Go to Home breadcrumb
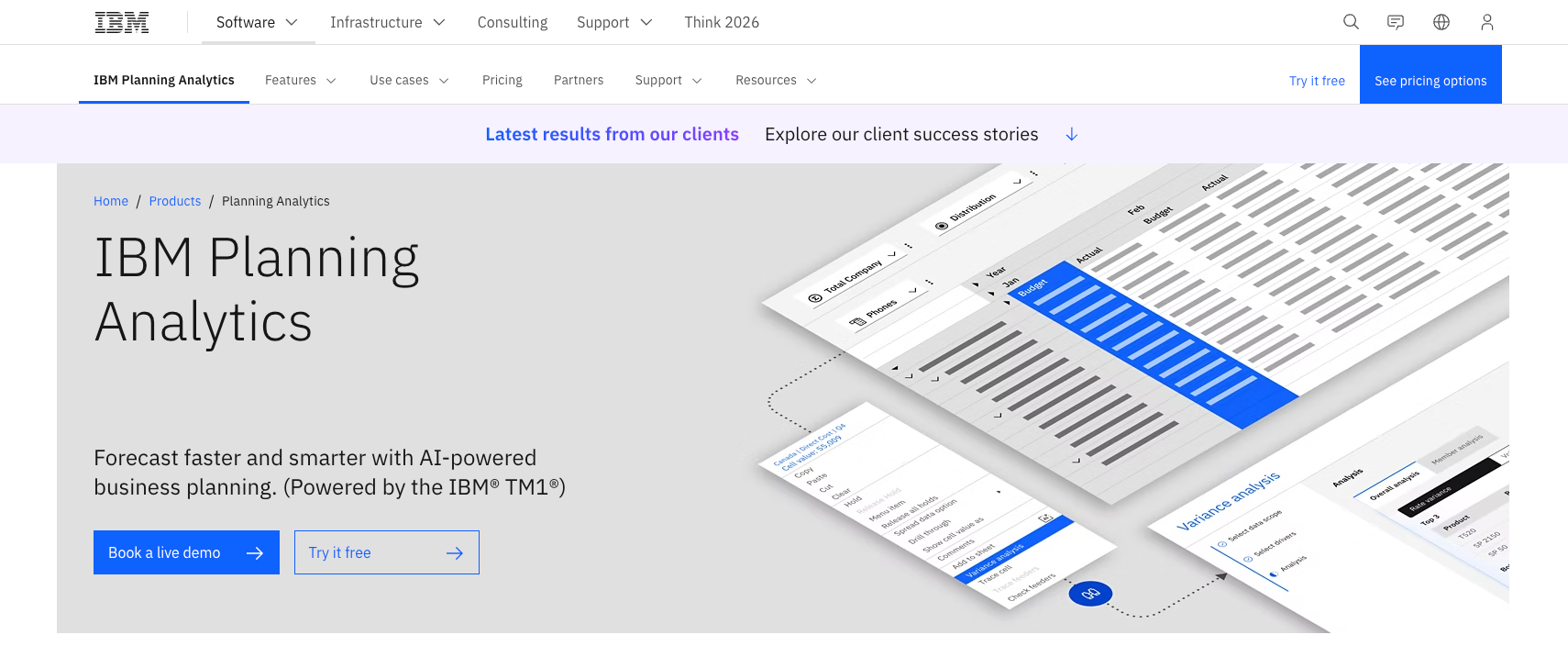Screen dimensions: 1568x646 (111, 201)
